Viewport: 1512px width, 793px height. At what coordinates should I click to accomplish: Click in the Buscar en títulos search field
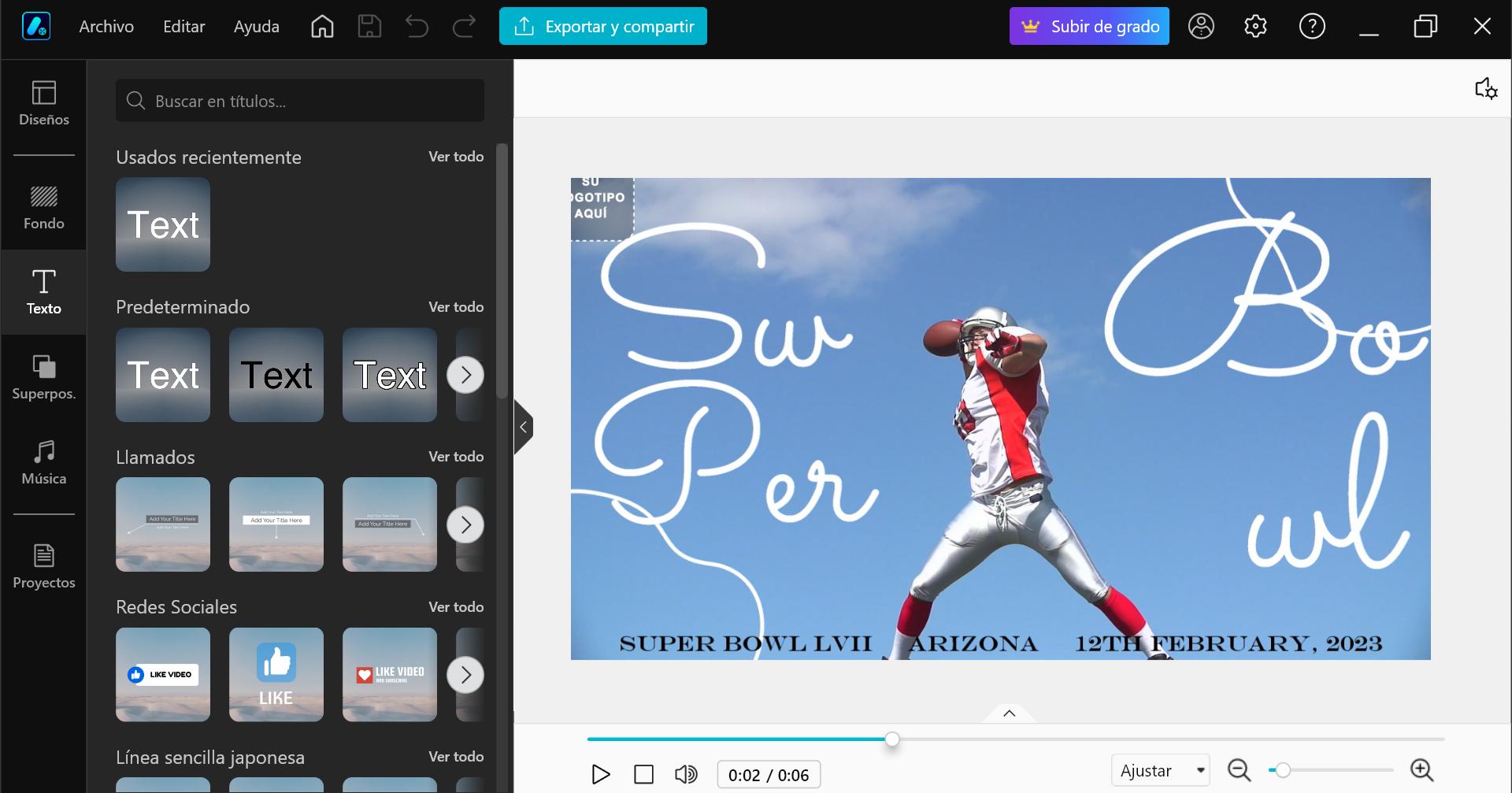(300, 100)
